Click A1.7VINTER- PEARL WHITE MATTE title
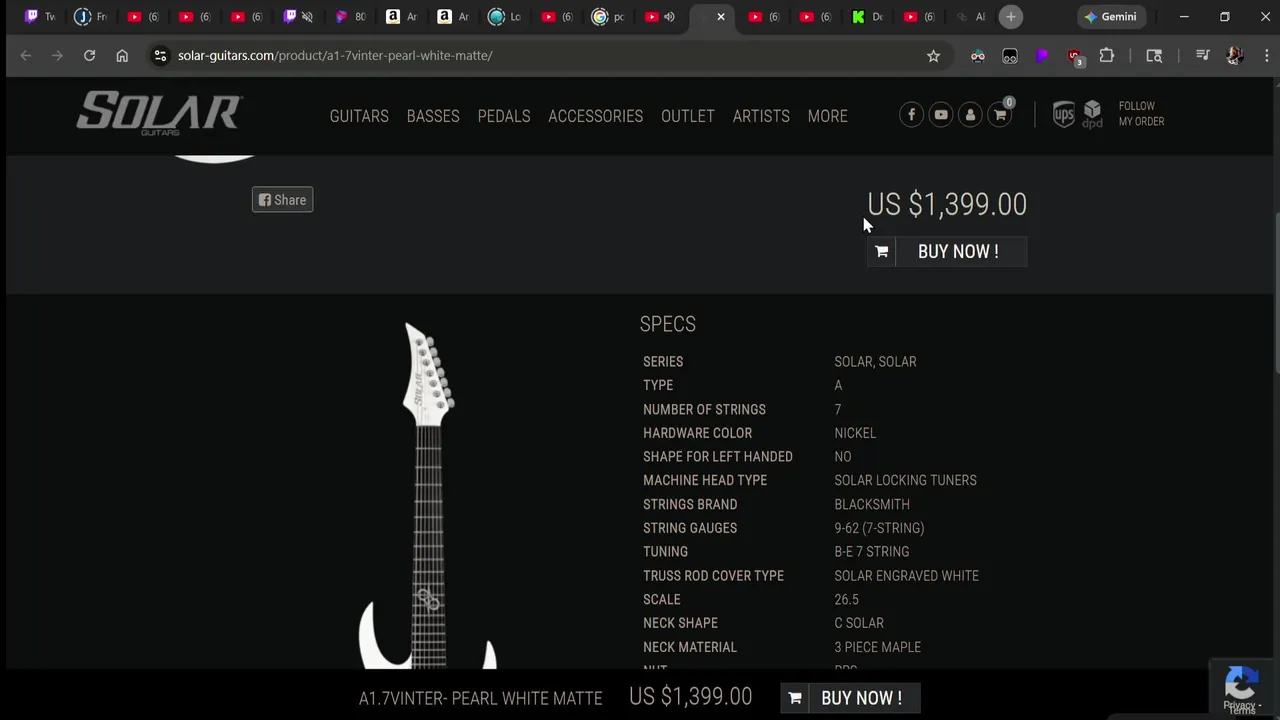This screenshot has height=720, width=1280. (480, 698)
